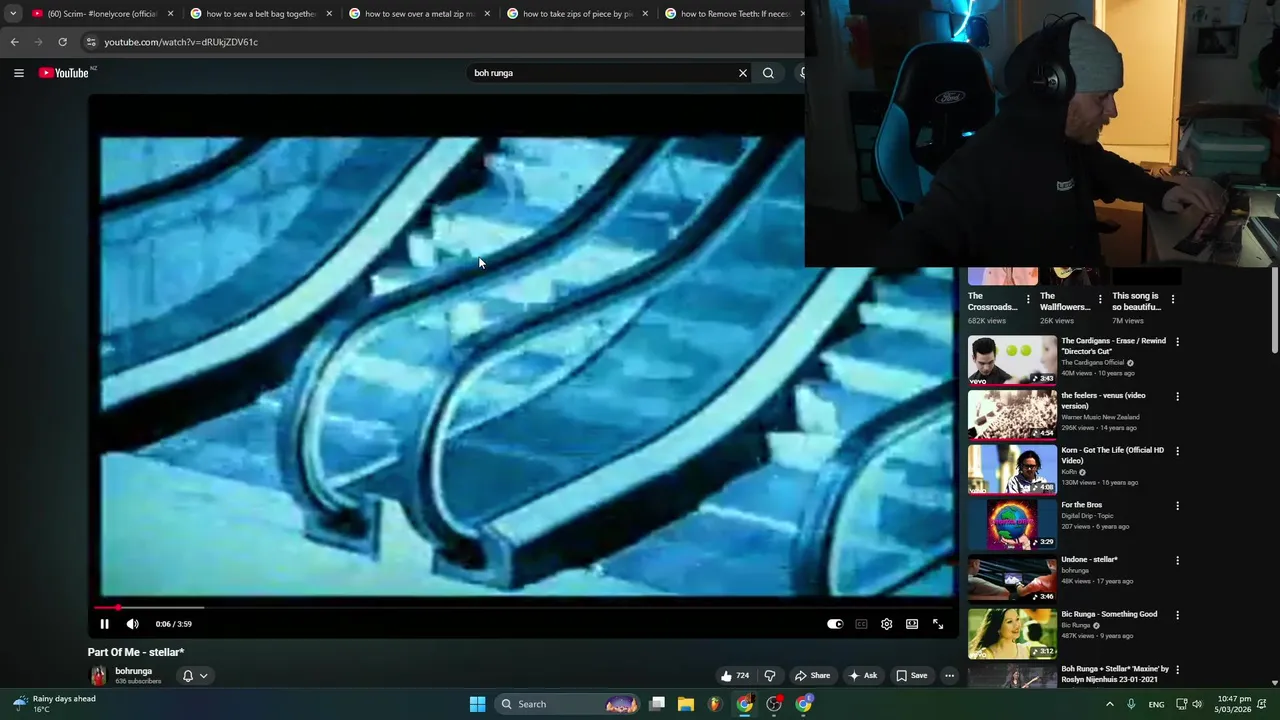Close the 'how to sew a belt bag' tab

(329, 14)
